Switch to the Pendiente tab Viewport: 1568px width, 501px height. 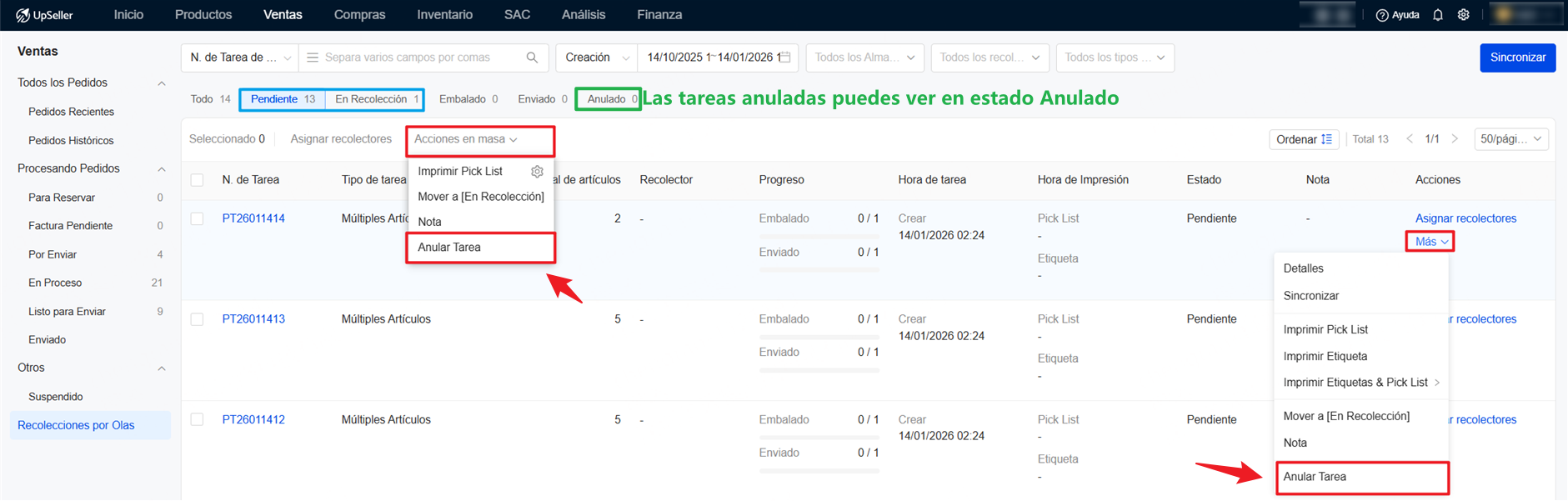point(283,99)
